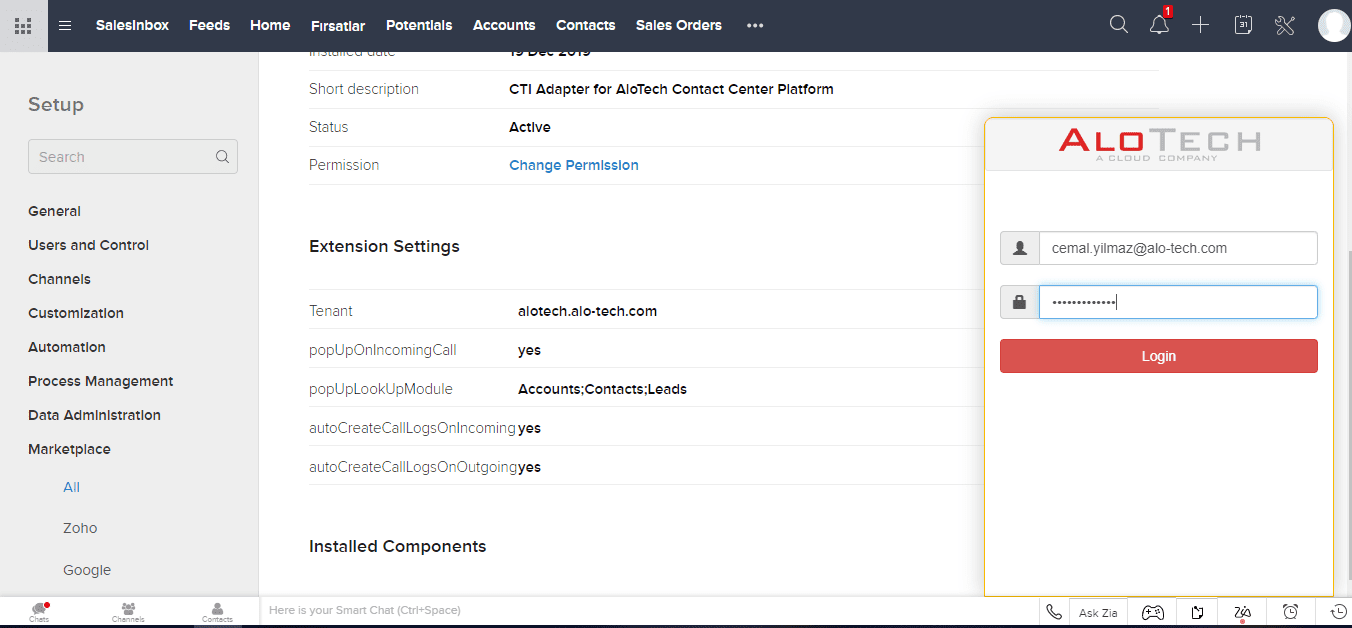Click the calendar icon in top bar

tap(1243, 25)
